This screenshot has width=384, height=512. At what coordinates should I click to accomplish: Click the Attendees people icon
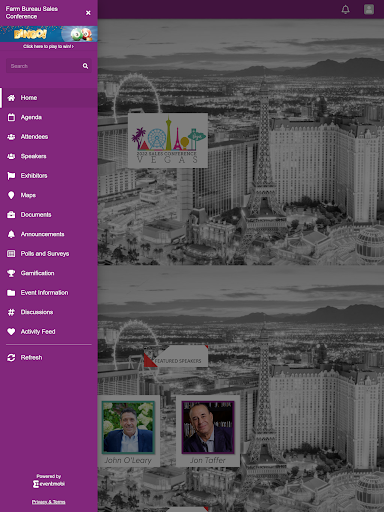[11, 137]
